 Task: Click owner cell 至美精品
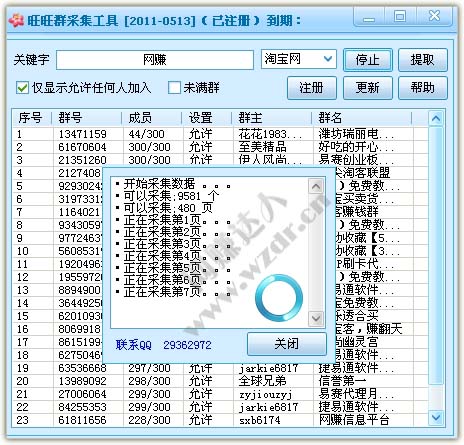(x=262, y=147)
